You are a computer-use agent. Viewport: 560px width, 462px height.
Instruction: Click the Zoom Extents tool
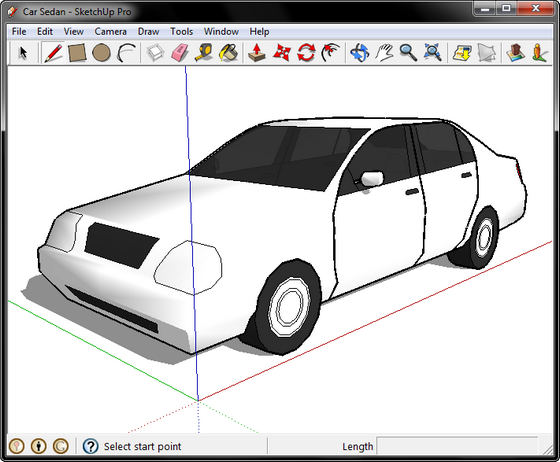pos(432,53)
